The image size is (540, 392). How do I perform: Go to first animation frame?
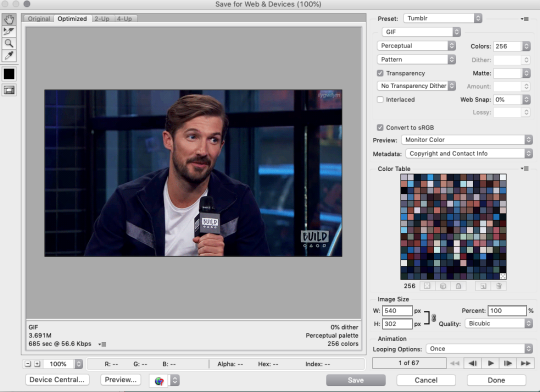pyautogui.click(x=455, y=363)
